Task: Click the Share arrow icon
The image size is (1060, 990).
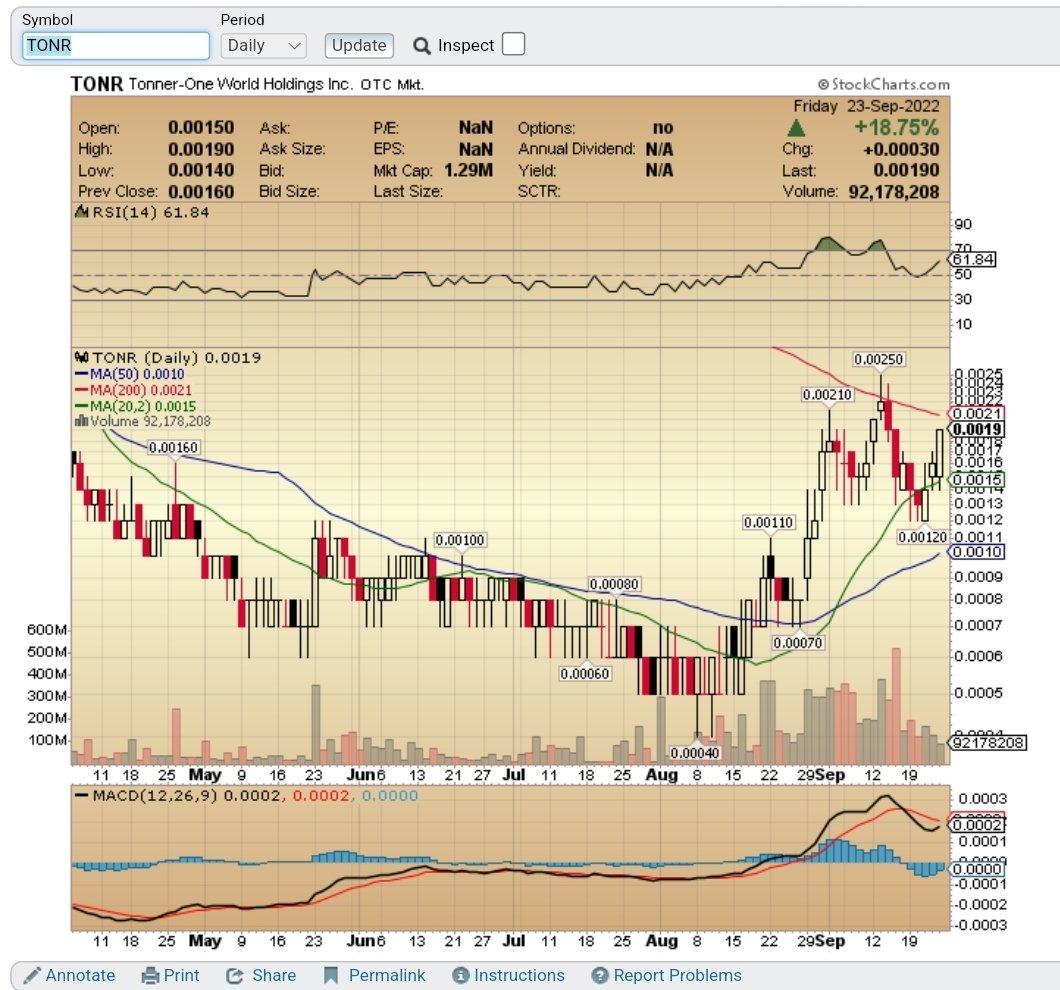Action: tap(235, 976)
